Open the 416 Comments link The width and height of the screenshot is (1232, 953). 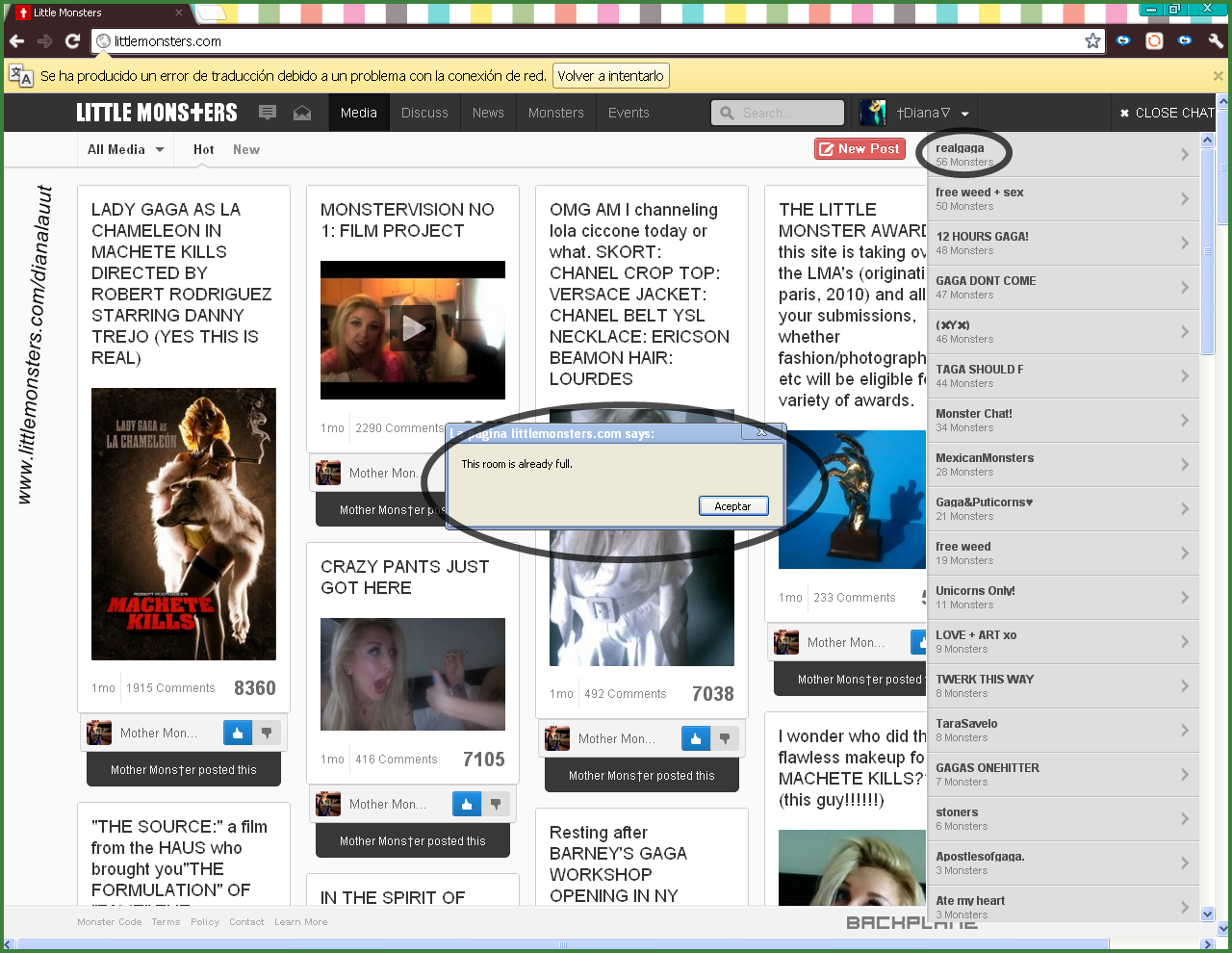coord(396,760)
